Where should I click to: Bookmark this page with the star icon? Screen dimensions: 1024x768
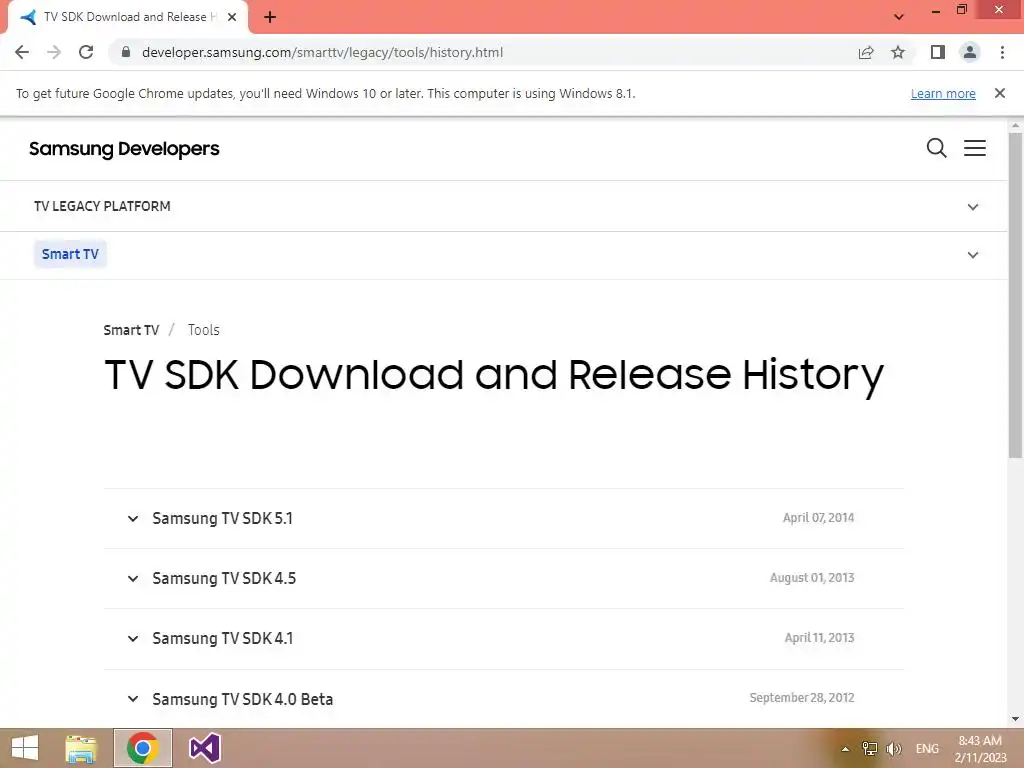898,52
